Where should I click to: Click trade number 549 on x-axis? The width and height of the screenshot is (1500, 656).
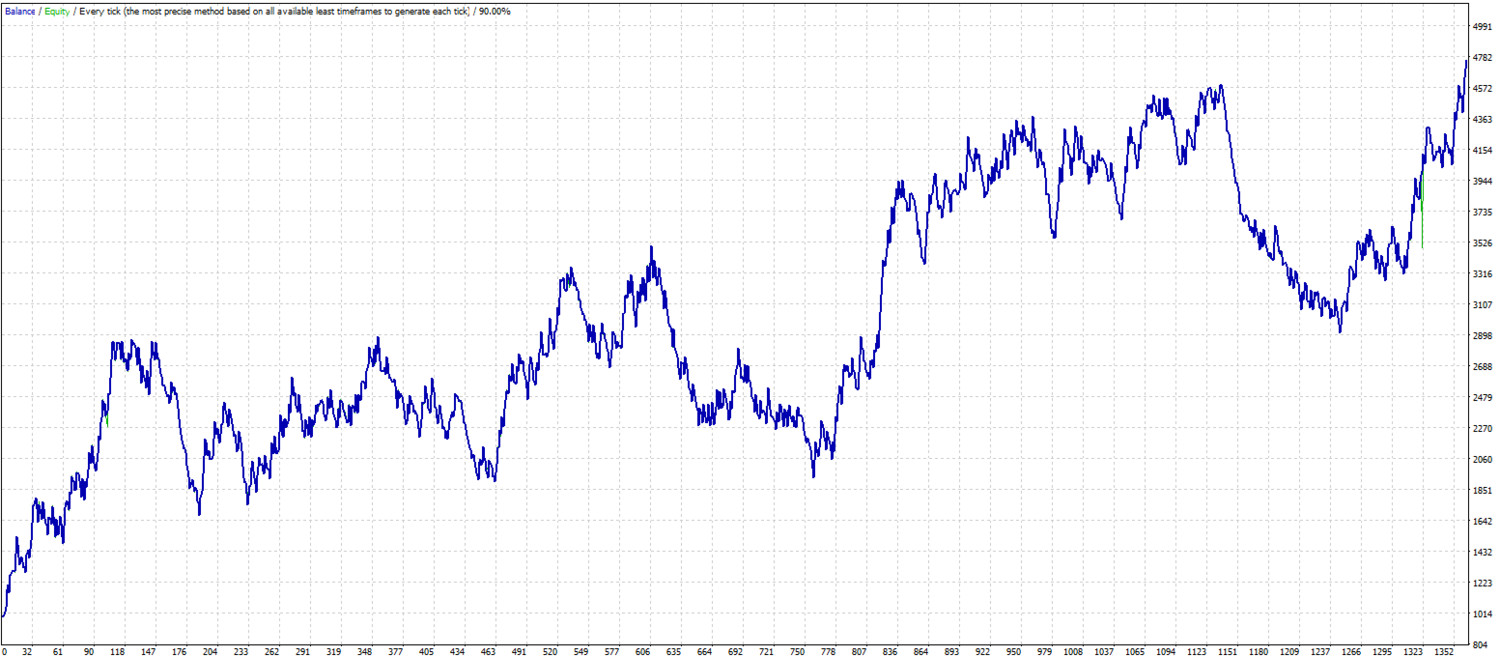(580, 650)
